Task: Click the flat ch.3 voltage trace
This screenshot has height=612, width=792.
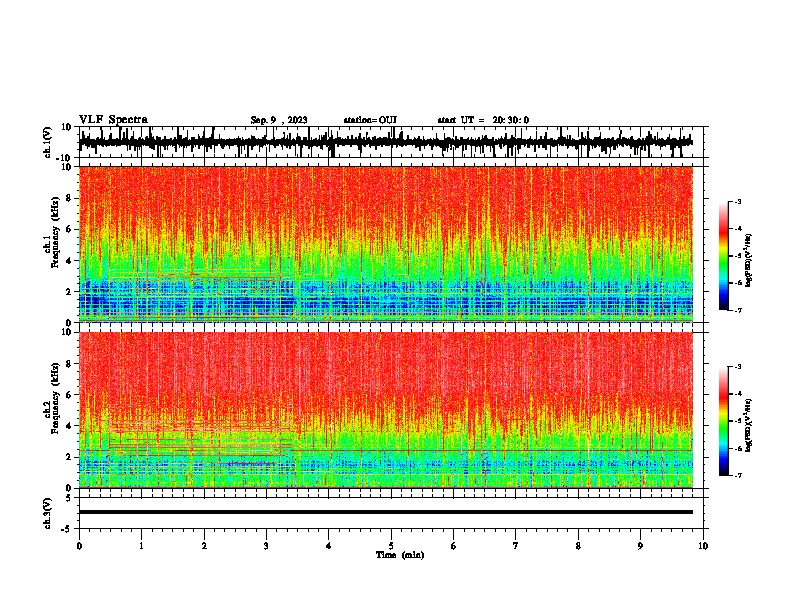Action: click(386, 512)
